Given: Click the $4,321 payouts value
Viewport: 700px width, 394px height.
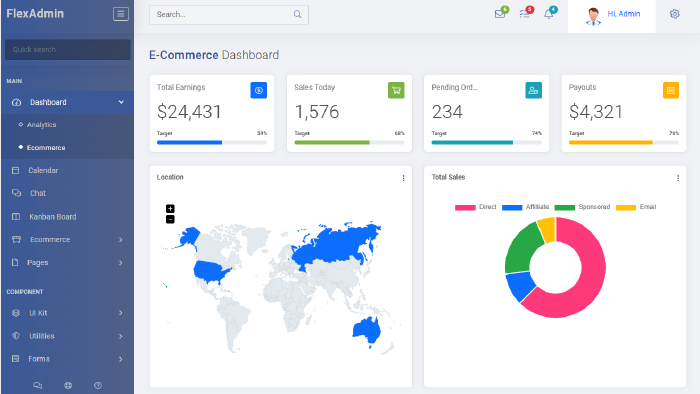Looking at the screenshot, I should [x=596, y=112].
